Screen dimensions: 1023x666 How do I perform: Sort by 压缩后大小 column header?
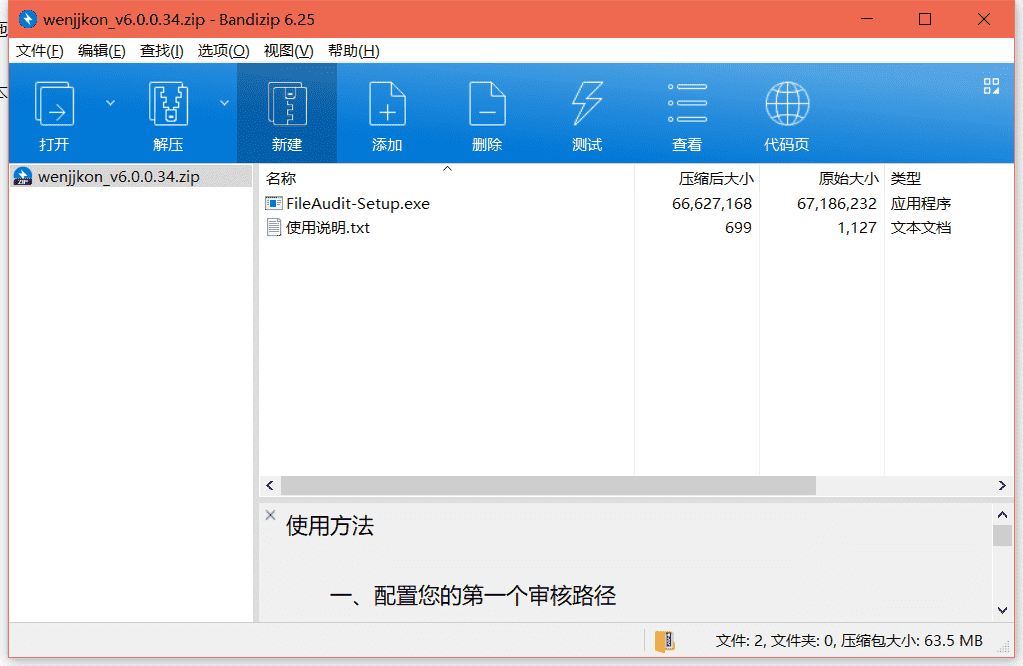coord(697,178)
